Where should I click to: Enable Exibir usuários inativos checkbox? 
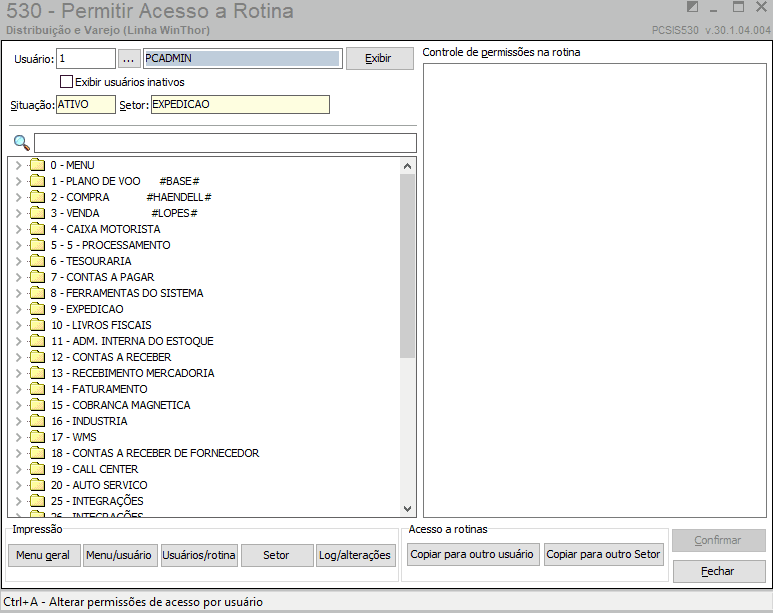coord(66,81)
